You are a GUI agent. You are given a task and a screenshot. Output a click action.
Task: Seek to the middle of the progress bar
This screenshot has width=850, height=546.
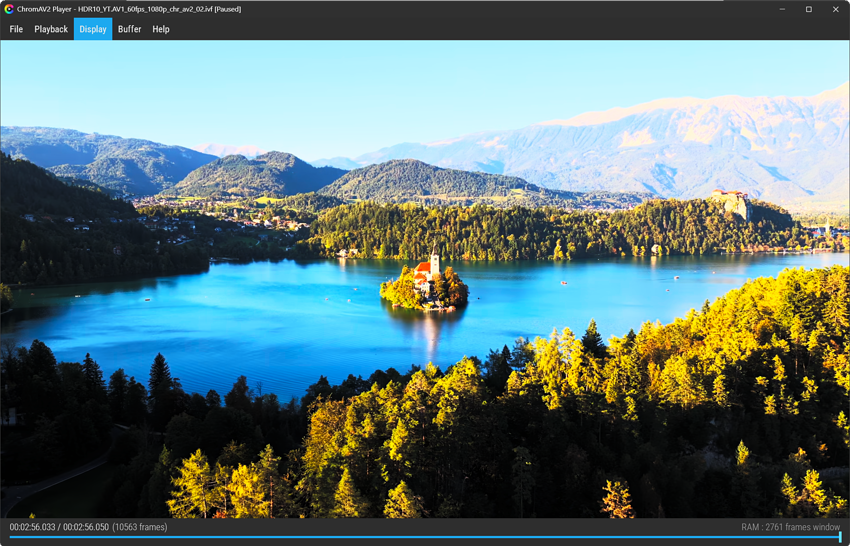(425, 537)
